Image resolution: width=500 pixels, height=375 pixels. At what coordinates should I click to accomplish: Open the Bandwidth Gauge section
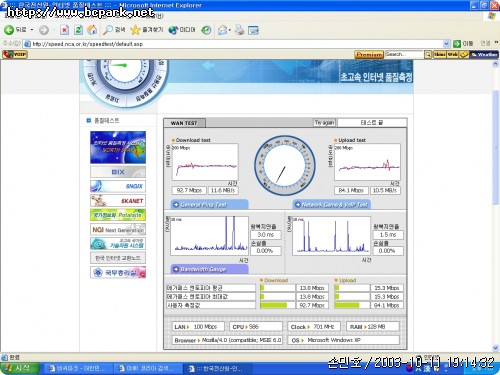pos(210,269)
